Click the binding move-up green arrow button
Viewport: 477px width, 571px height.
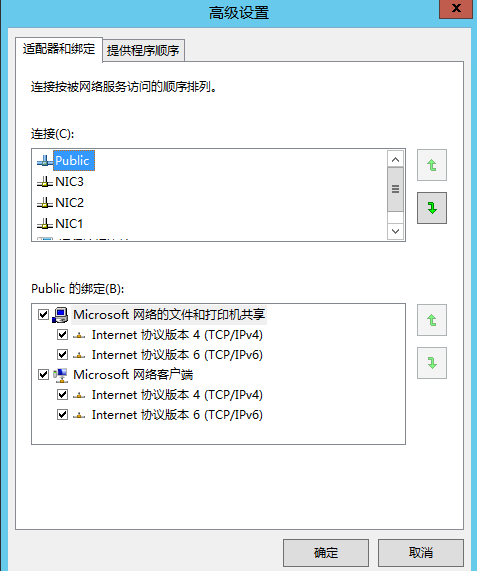(x=431, y=320)
